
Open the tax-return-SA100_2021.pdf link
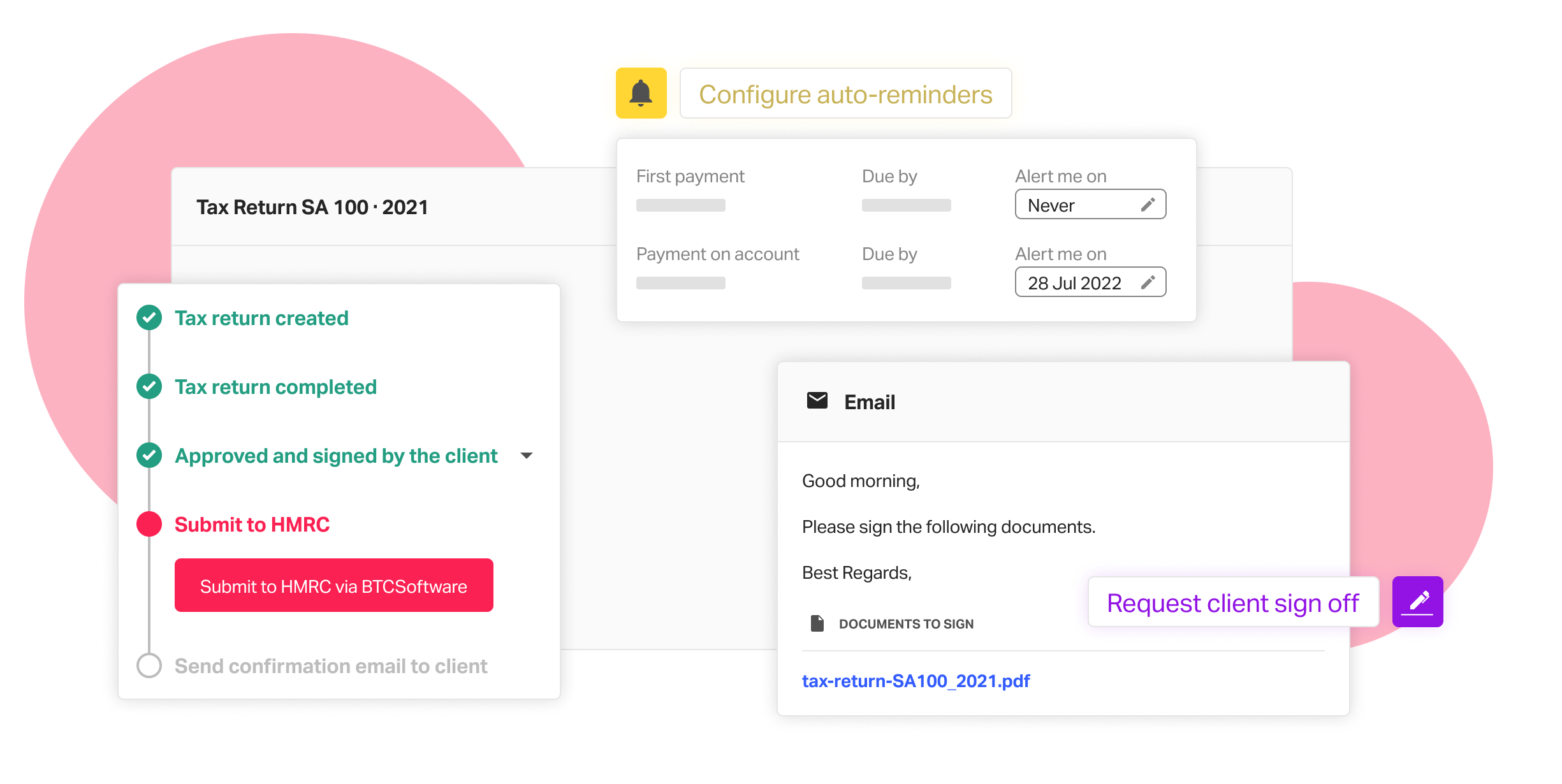point(916,681)
